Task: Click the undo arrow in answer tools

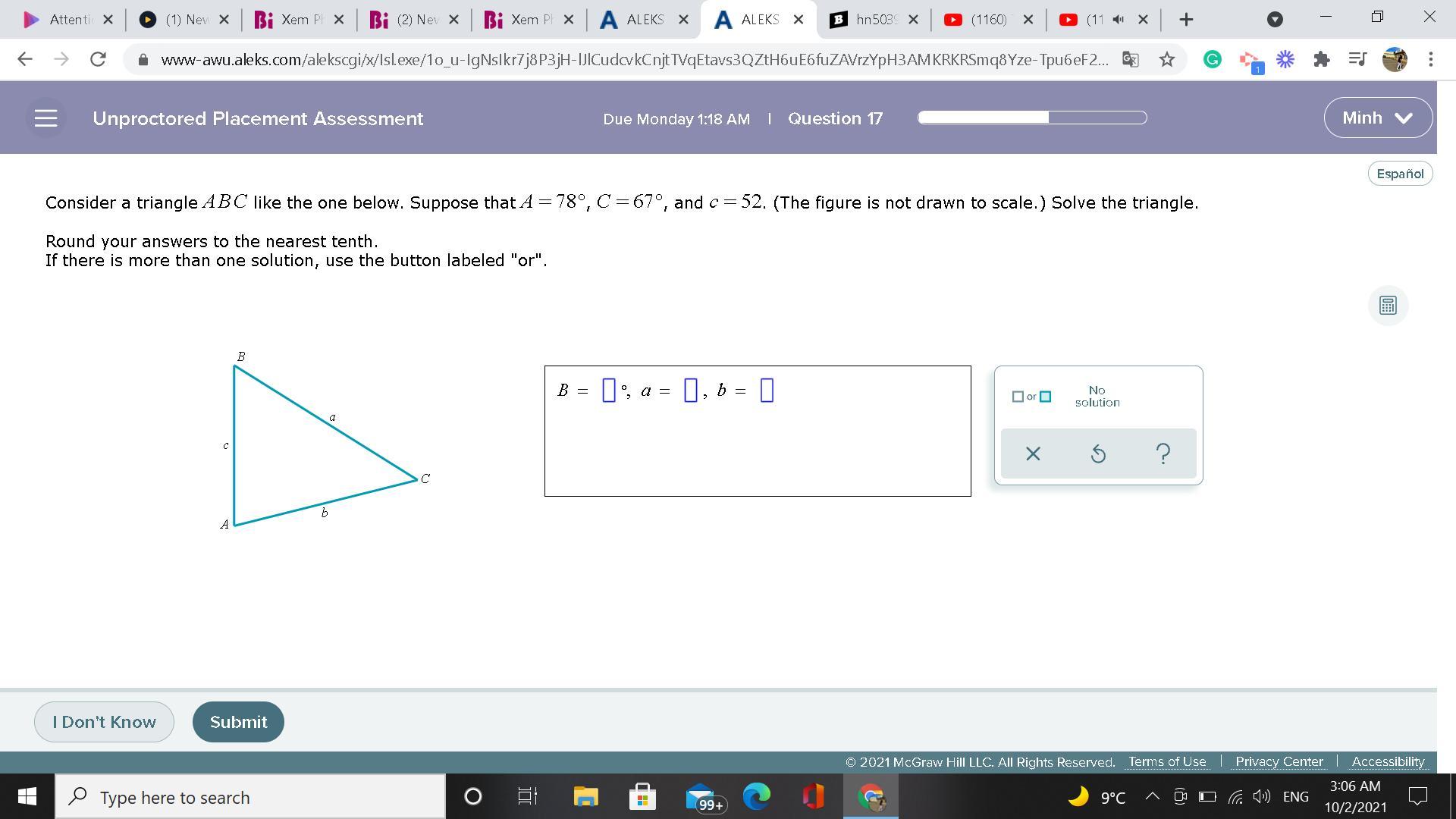Action: pos(1097,453)
